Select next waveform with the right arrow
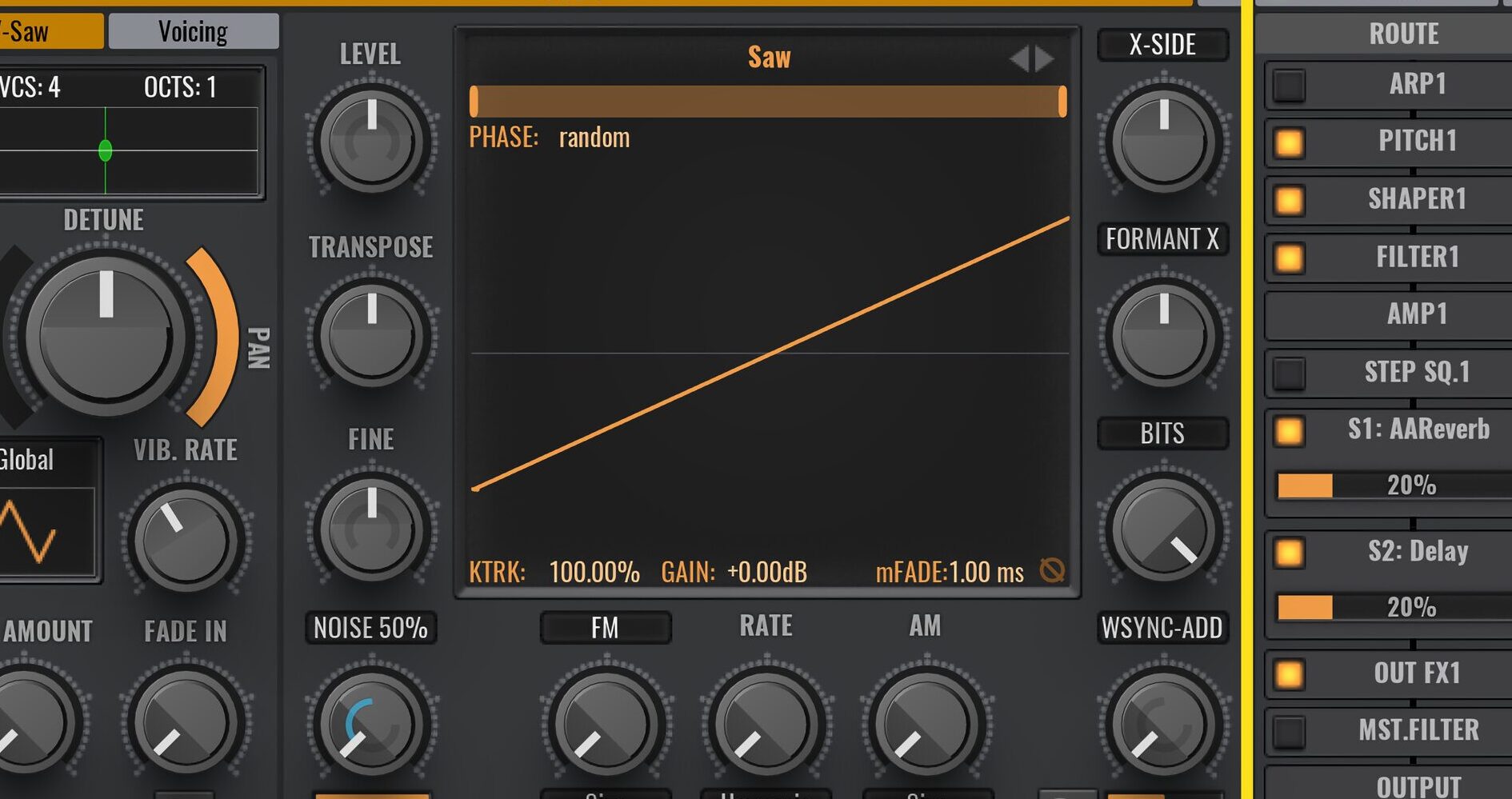Viewport: 1512px width, 799px height. (1046, 58)
